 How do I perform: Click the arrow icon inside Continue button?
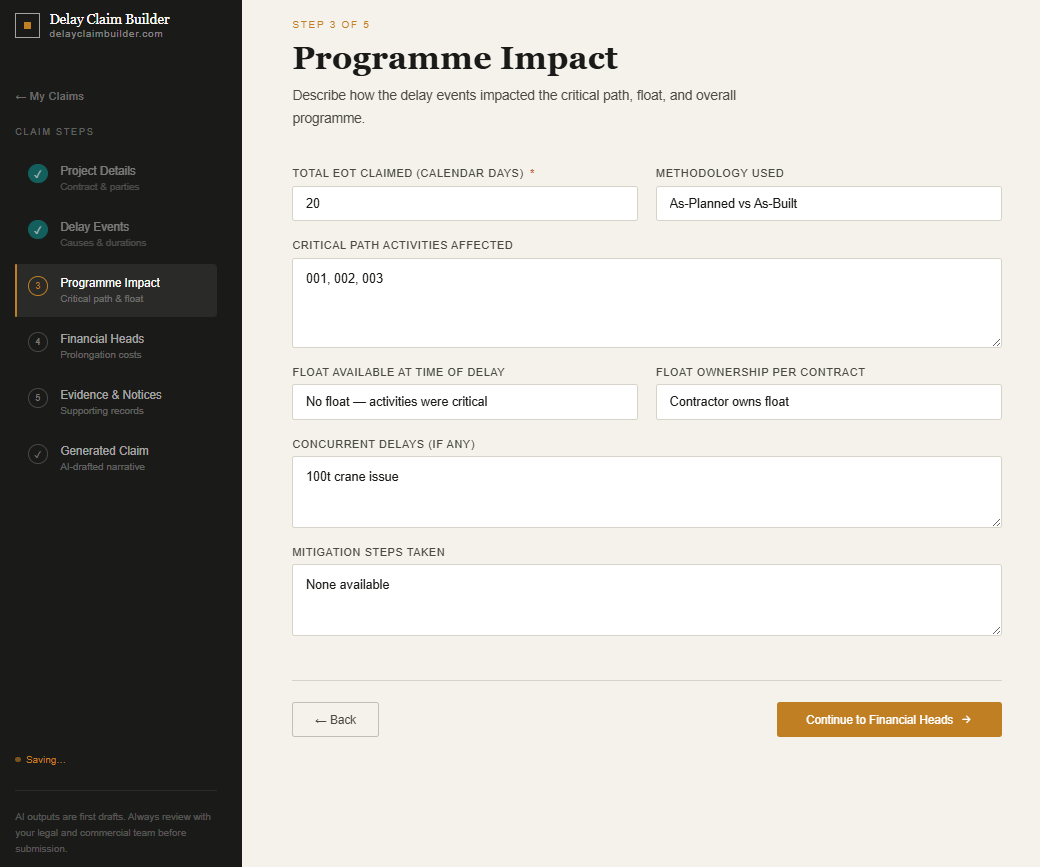(x=968, y=719)
